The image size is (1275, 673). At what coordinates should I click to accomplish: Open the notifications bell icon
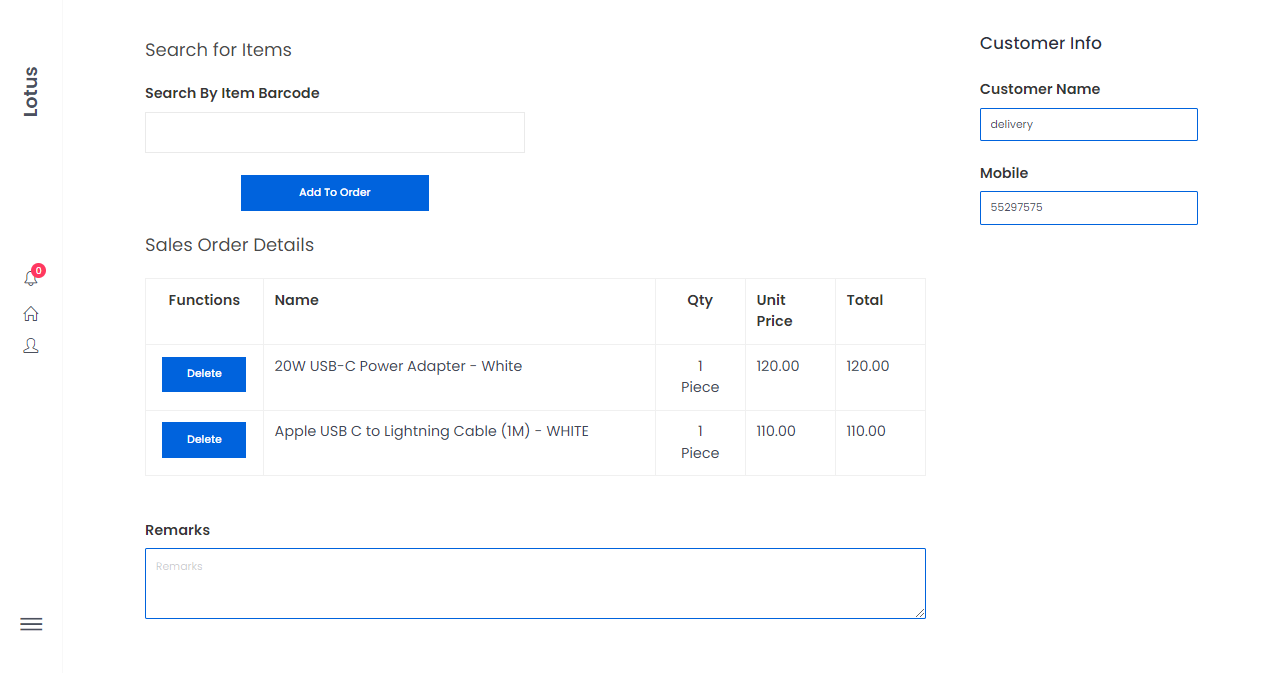coord(30,279)
